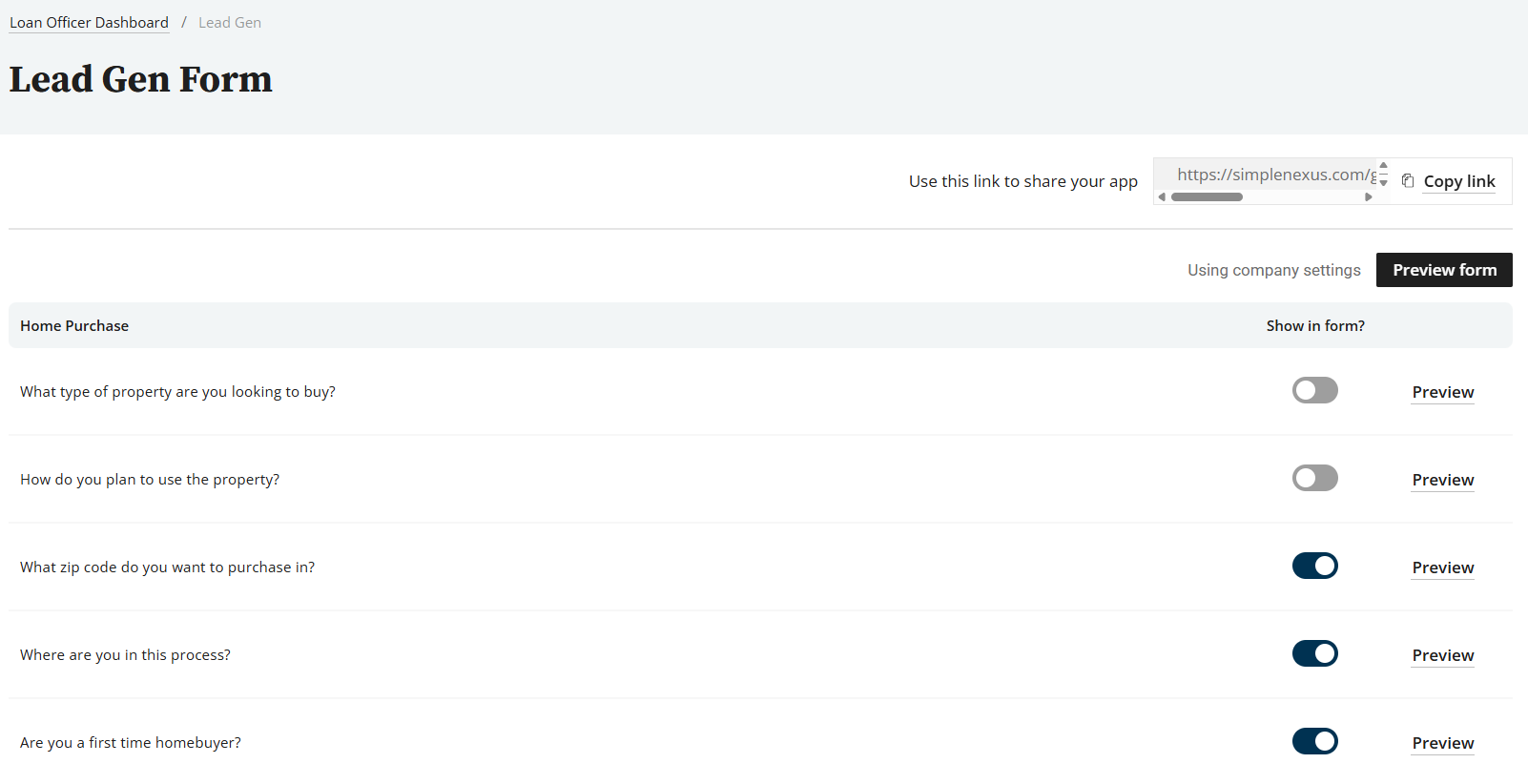This screenshot has height=784, width=1528.
Task: Enable the property type question toggle
Action: point(1314,390)
